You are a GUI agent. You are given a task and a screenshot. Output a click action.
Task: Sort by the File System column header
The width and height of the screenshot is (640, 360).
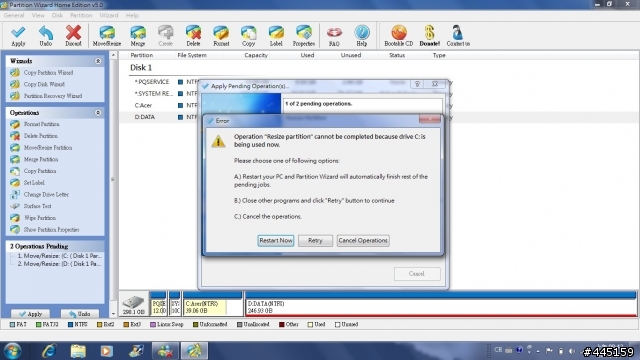coord(192,55)
